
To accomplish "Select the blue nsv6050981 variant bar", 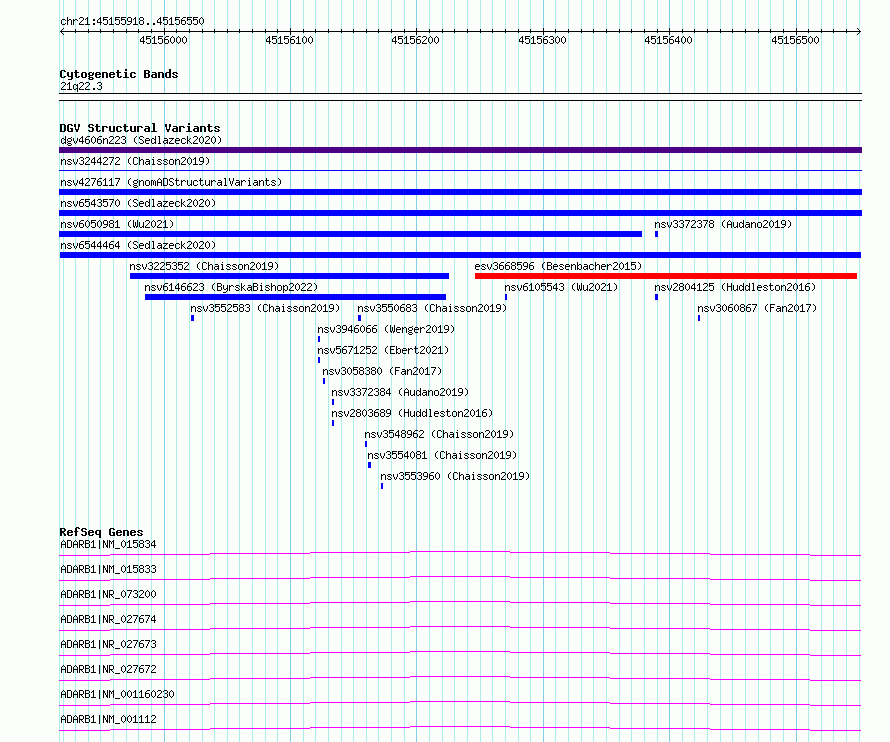I will (351, 234).
